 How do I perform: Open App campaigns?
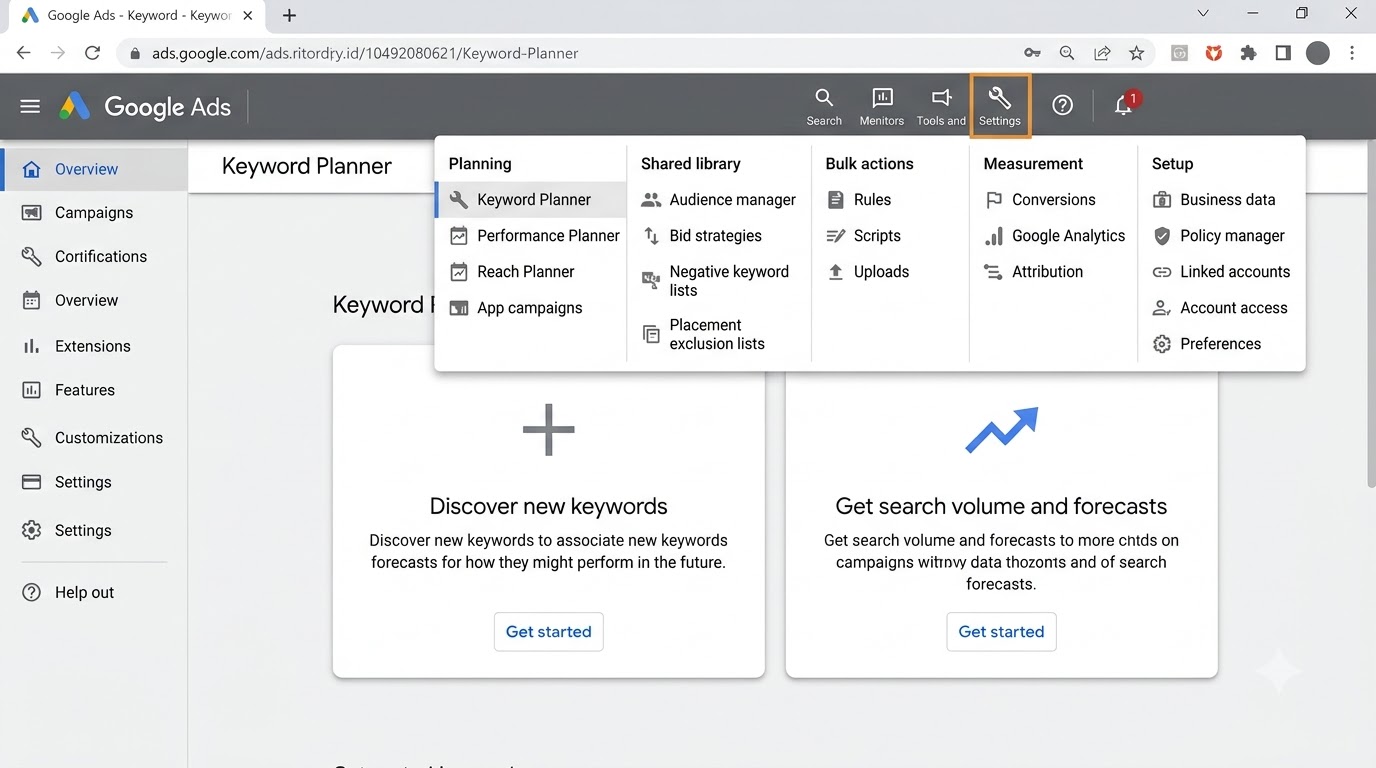coord(516,308)
